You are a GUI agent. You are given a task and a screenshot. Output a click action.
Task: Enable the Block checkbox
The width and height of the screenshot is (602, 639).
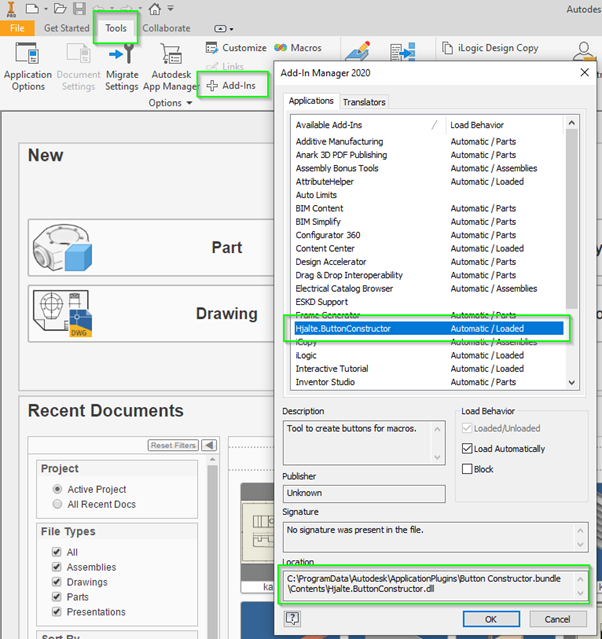click(x=467, y=468)
